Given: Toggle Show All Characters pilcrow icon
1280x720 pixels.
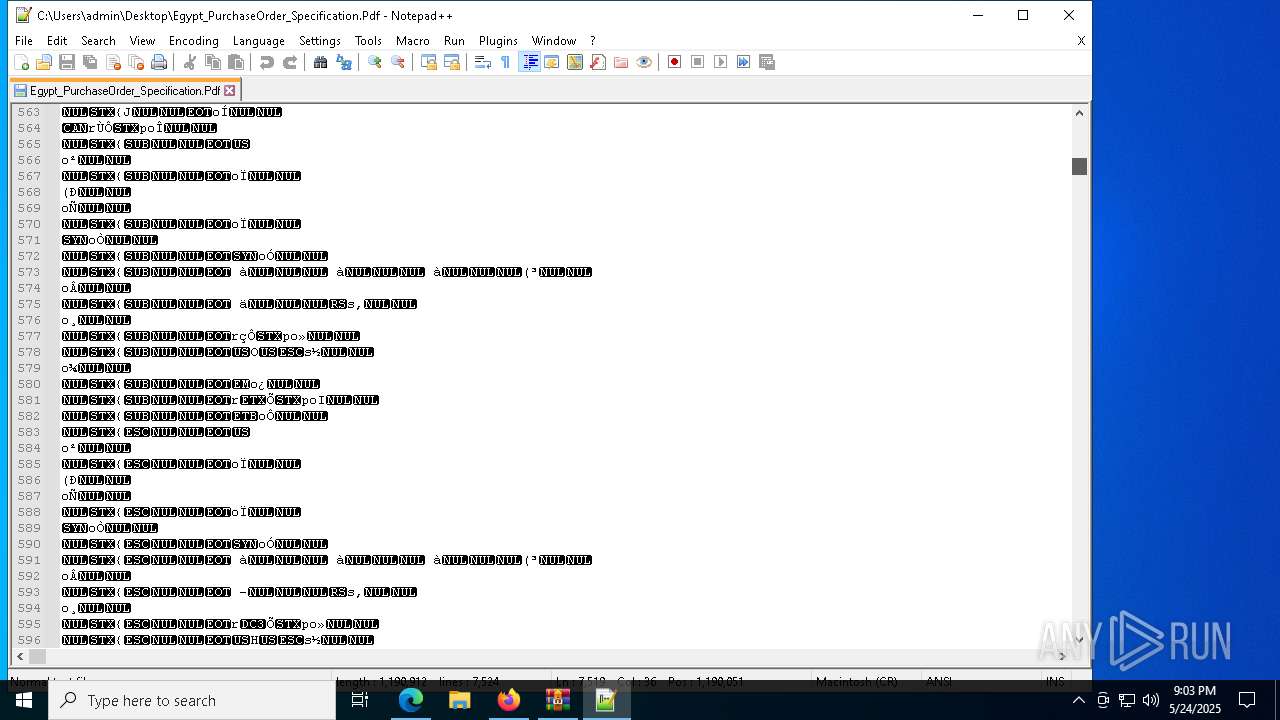Looking at the screenshot, I should tap(506, 62).
